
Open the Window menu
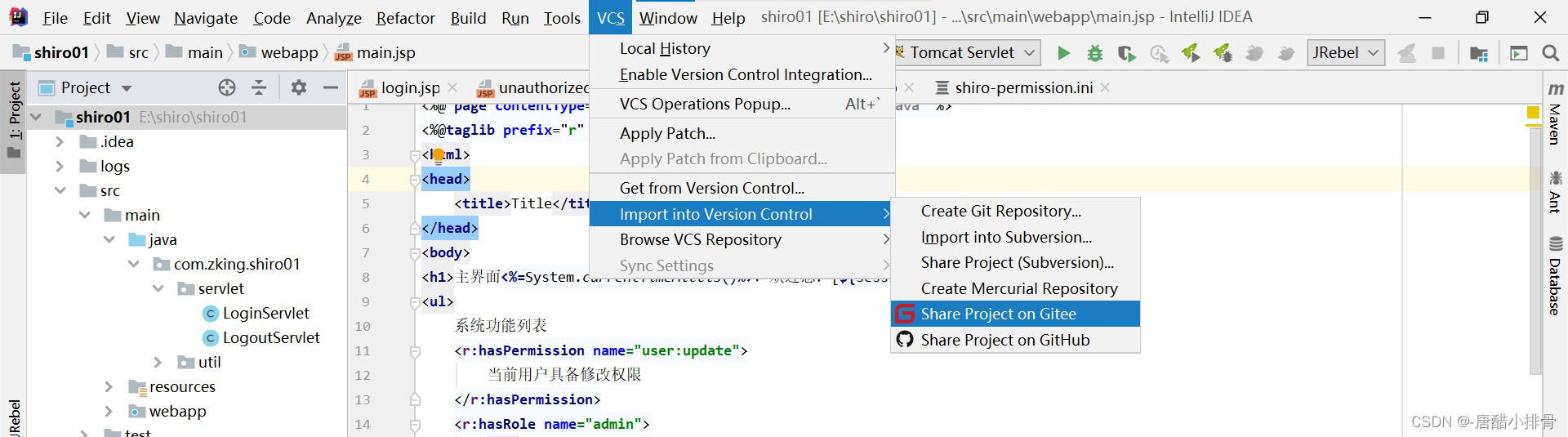click(x=668, y=18)
